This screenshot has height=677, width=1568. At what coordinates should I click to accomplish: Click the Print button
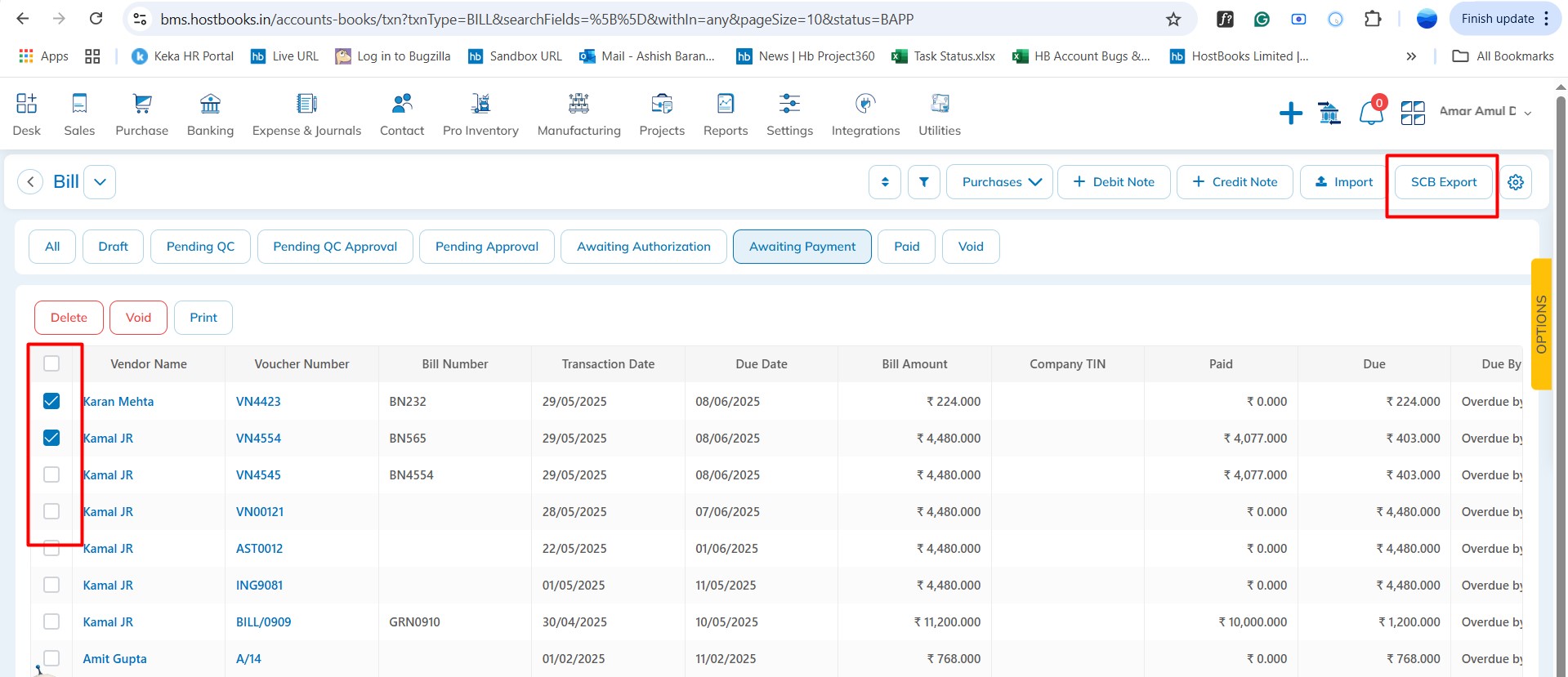(x=203, y=318)
